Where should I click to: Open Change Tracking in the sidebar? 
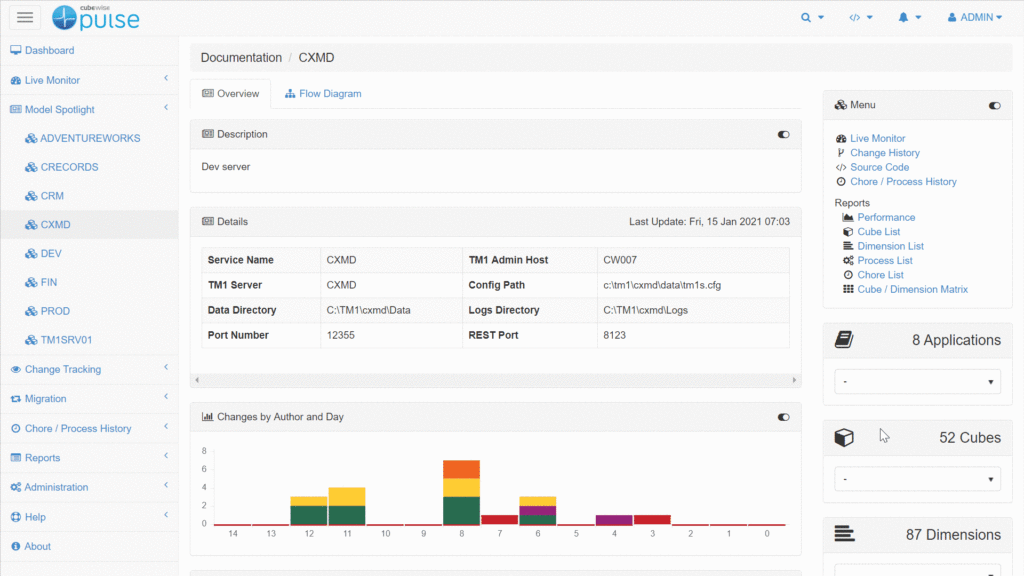[x=62, y=369]
